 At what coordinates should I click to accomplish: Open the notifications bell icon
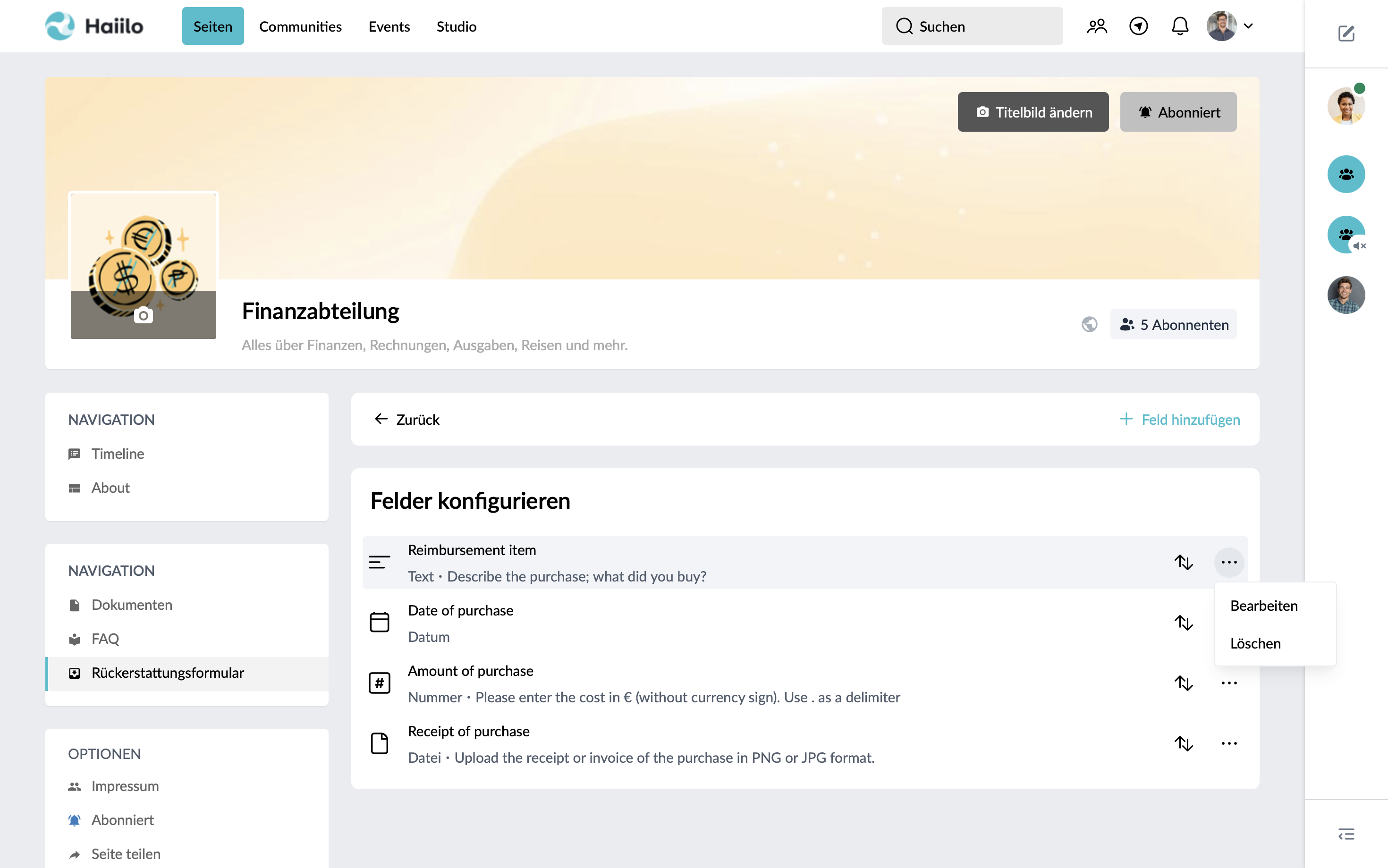point(1180,26)
